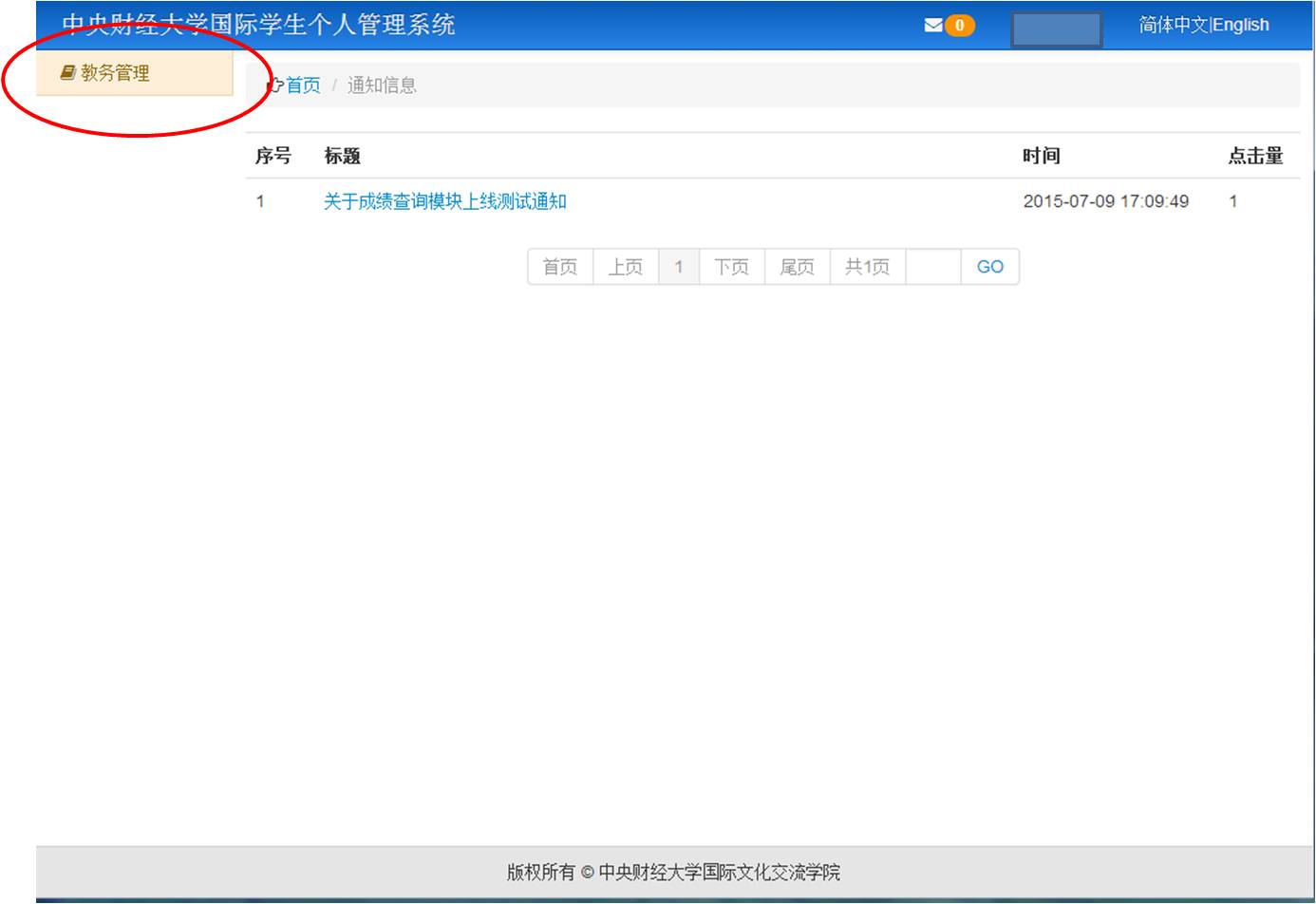The image size is (1316, 904).
Task: Jump to last page with 尾页
Action: click(x=798, y=267)
